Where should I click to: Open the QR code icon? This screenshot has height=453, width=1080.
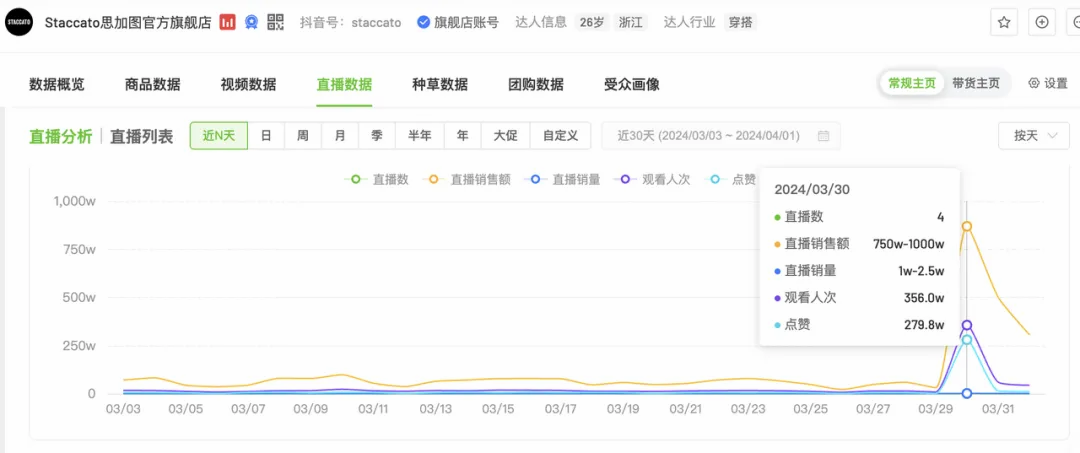pyautogui.click(x=275, y=22)
